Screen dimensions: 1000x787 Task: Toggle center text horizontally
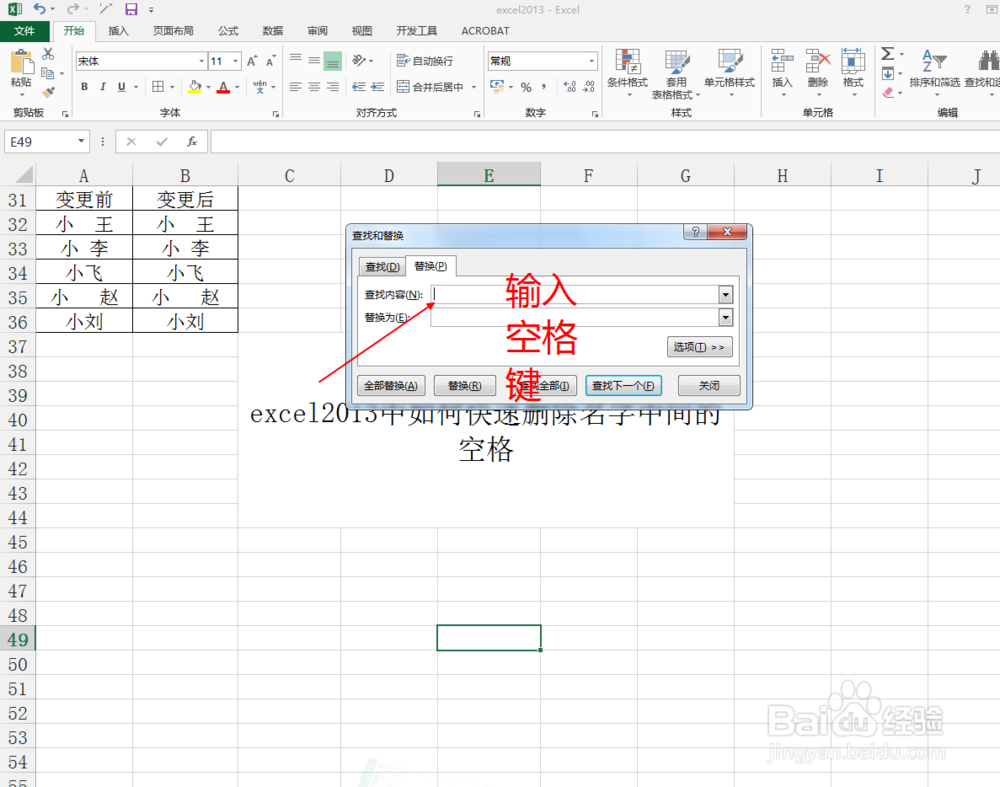(x=314, y=87)
